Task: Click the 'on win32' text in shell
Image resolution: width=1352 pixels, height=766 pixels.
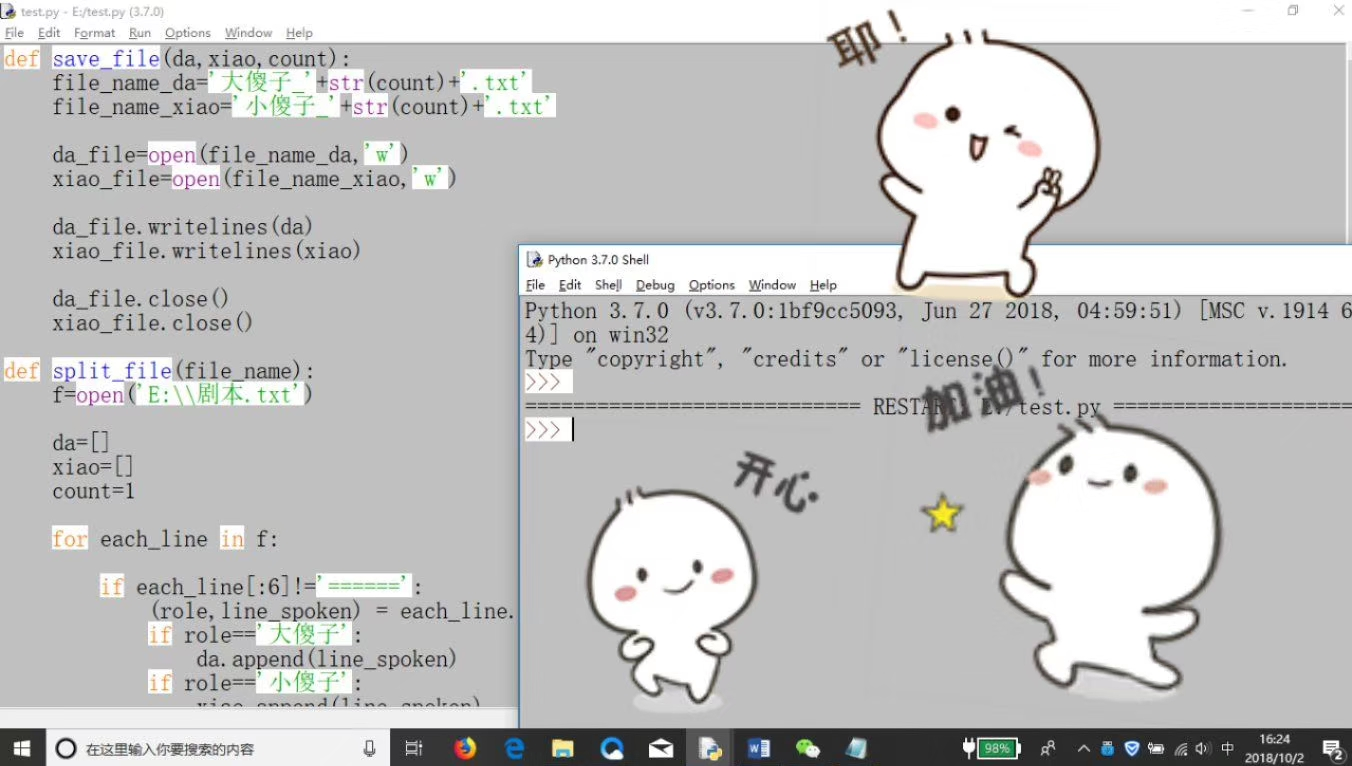Action: coord(621,335)
